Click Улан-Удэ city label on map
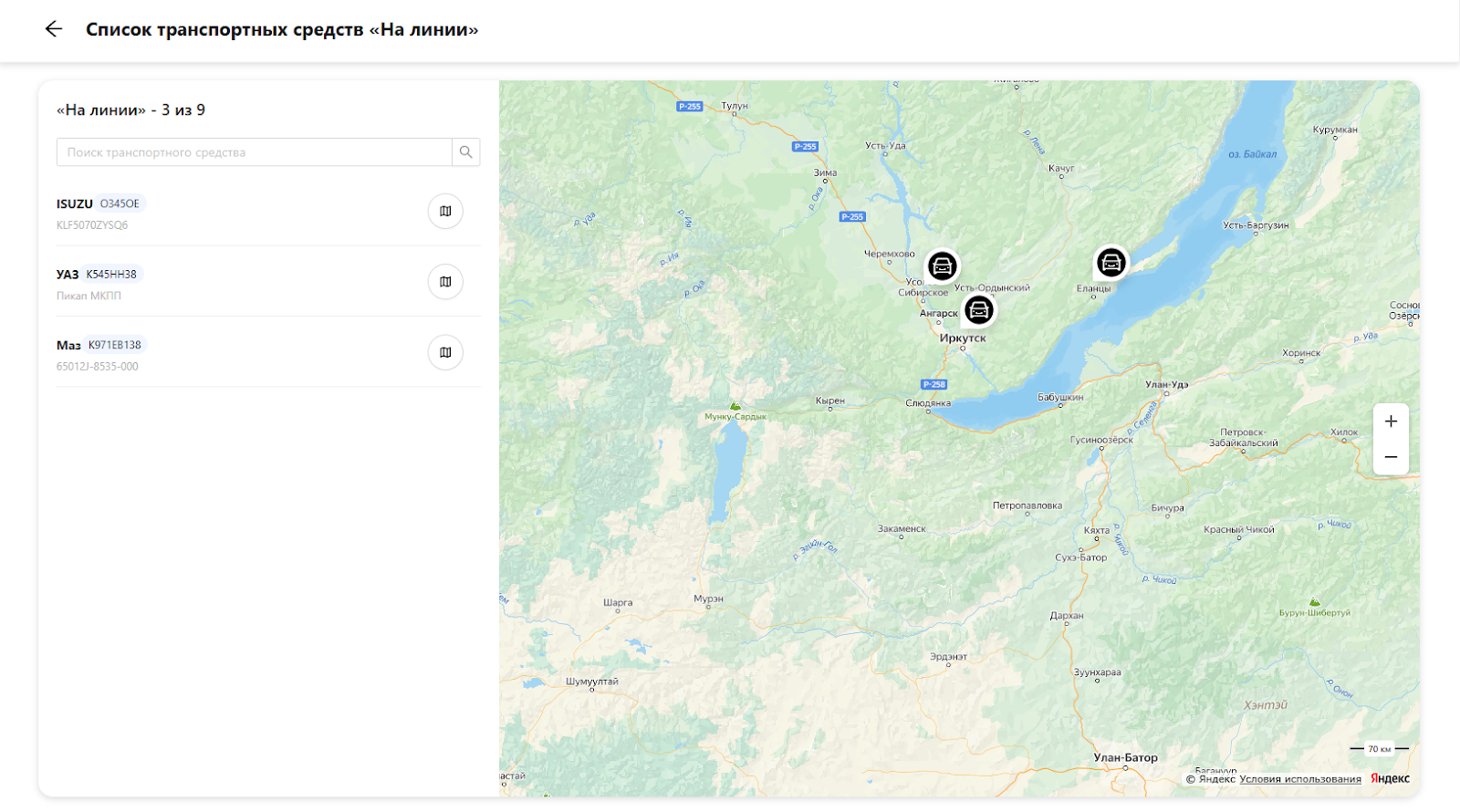Viewport: 1460px width, 812px height. point(1166,384)
